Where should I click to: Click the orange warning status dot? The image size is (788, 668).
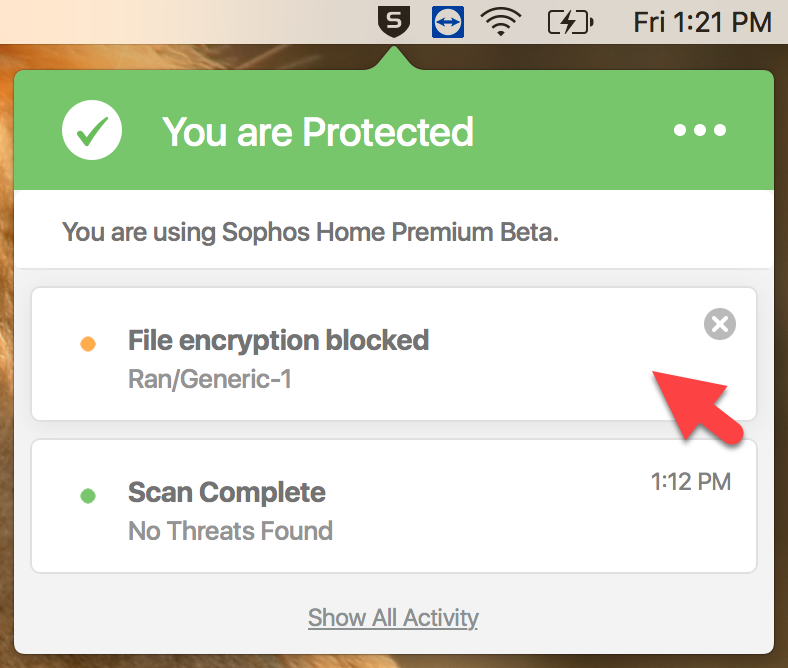pyautogui.click(x=88, y=345)
